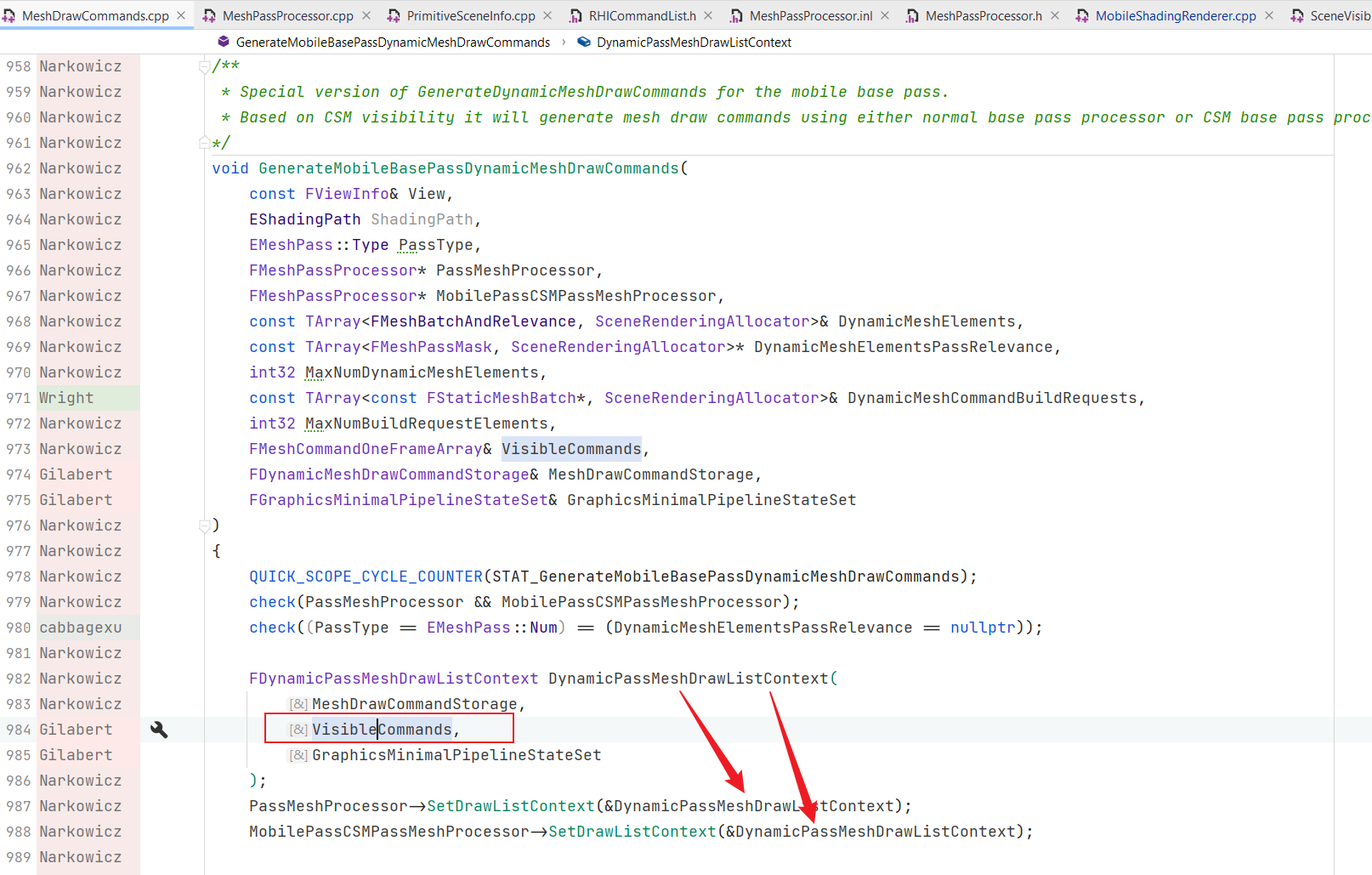Click the void keyword on line 962
Viewport: 1372px width, 875px height.
click(x=230, y=168)
